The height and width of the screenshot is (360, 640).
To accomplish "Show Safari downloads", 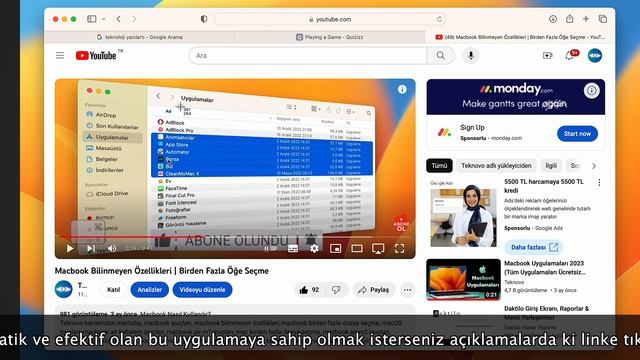I will 553,19.
